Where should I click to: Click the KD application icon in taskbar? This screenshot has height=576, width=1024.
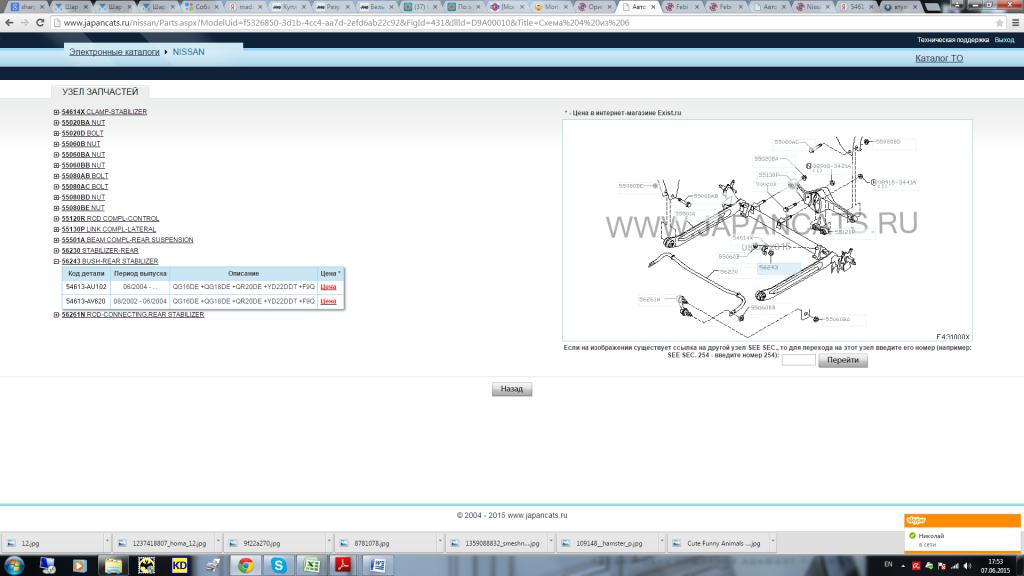(x=179, y=566)
